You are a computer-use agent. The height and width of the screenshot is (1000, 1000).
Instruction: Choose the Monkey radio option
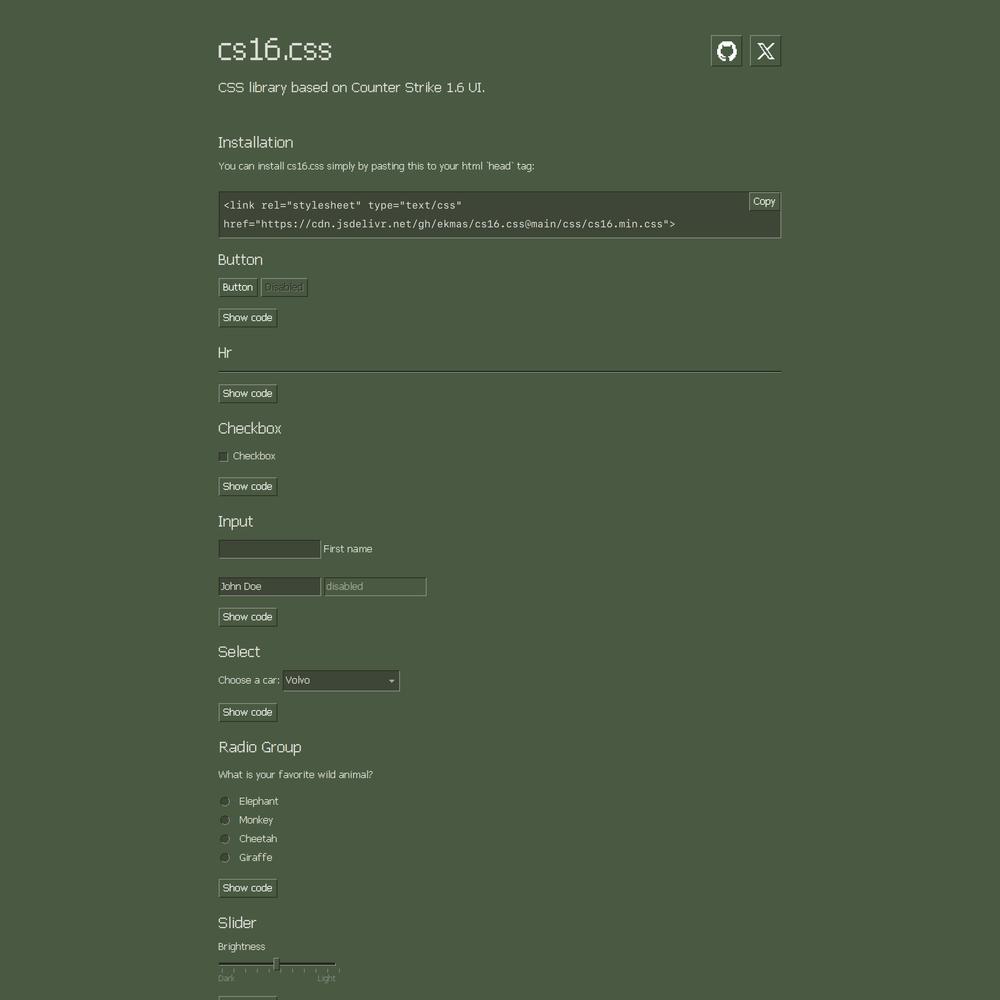225,820
